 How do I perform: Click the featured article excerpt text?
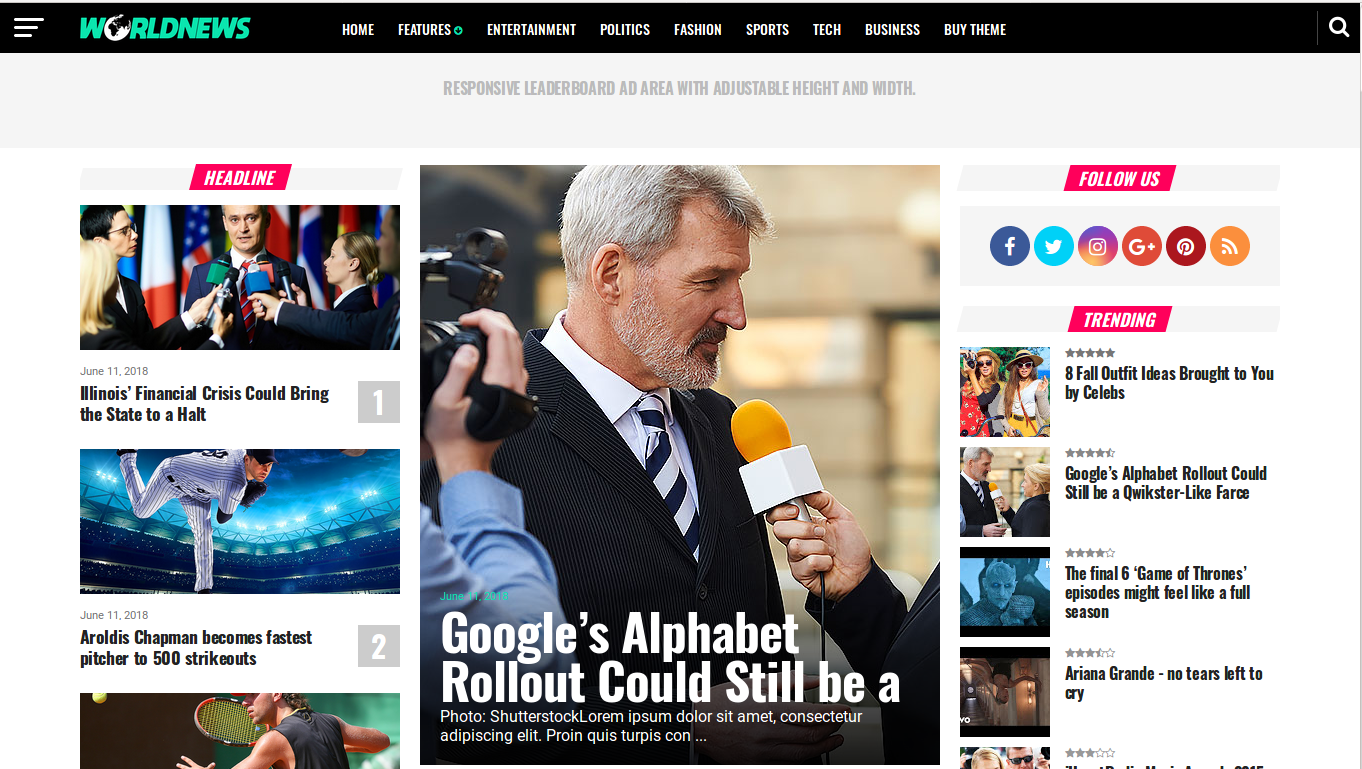pyautogui.click(x=651, y=726)
